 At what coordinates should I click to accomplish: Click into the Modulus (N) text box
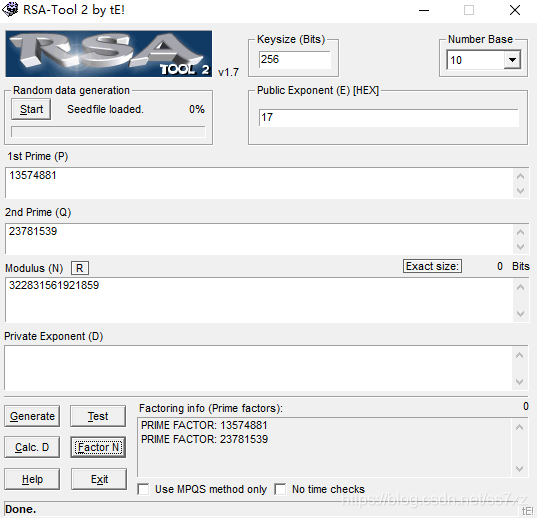coord(259,300)
